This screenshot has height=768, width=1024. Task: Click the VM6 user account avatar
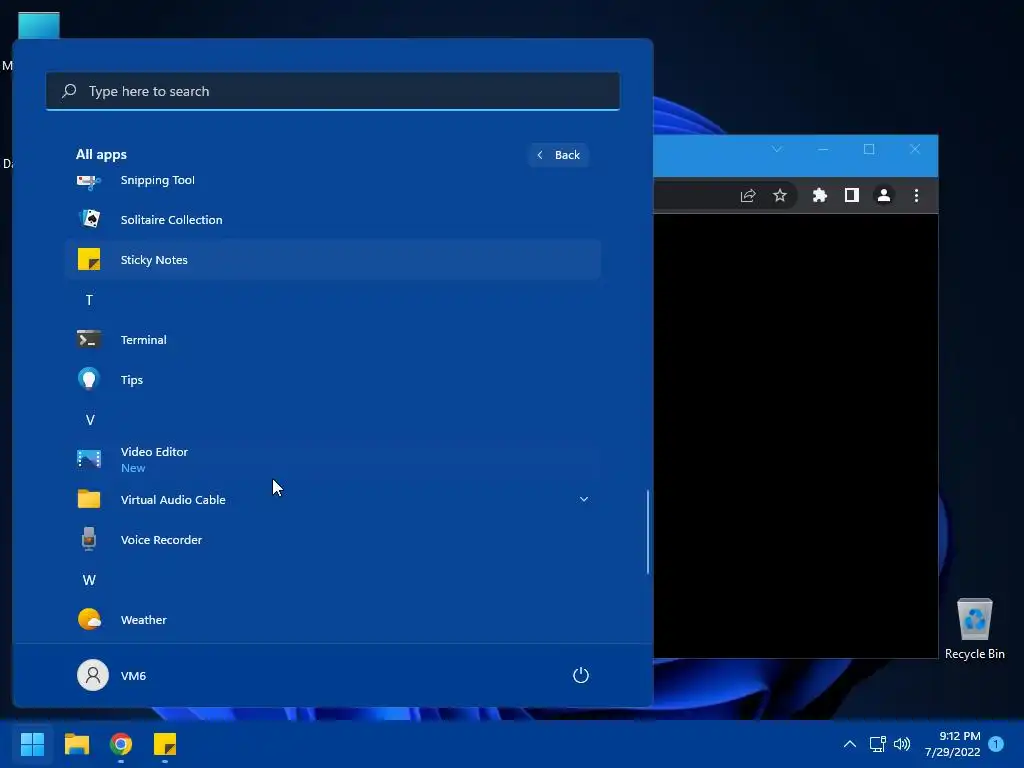[x=93, y=675]
